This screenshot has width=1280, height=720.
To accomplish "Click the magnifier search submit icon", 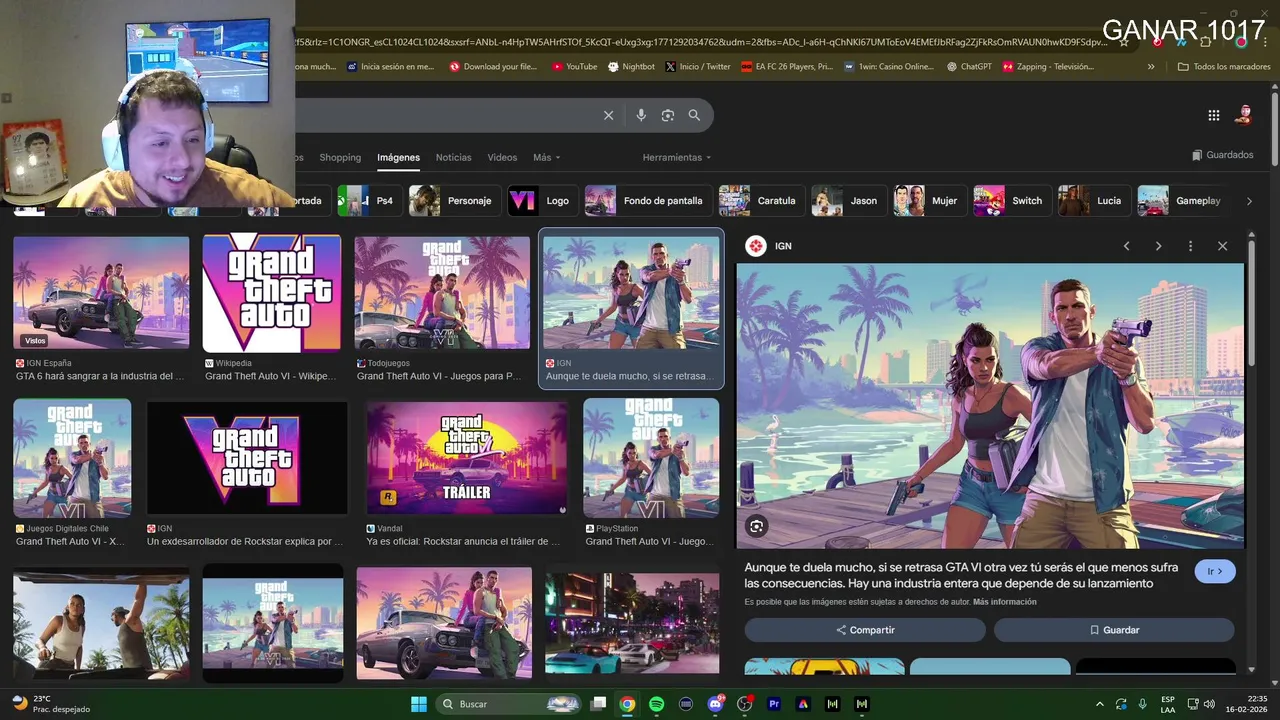I will point(694,115).
